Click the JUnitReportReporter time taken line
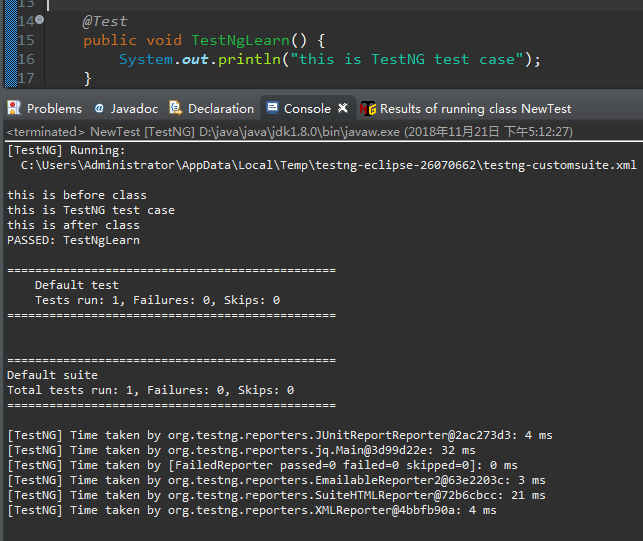Image resolution: width=643 pixels, height=541 pixels. [x=280, y=435]
